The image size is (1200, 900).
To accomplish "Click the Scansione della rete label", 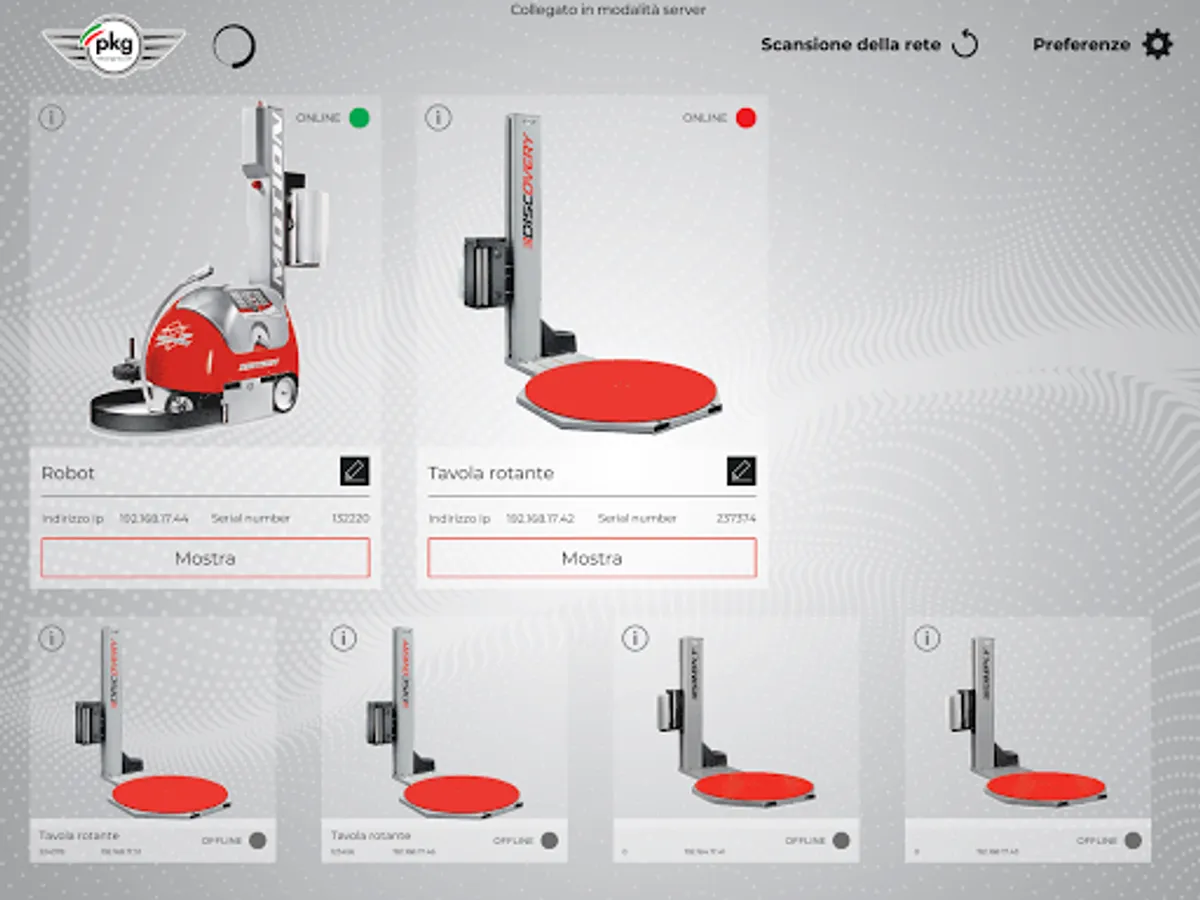I will 850,45.
